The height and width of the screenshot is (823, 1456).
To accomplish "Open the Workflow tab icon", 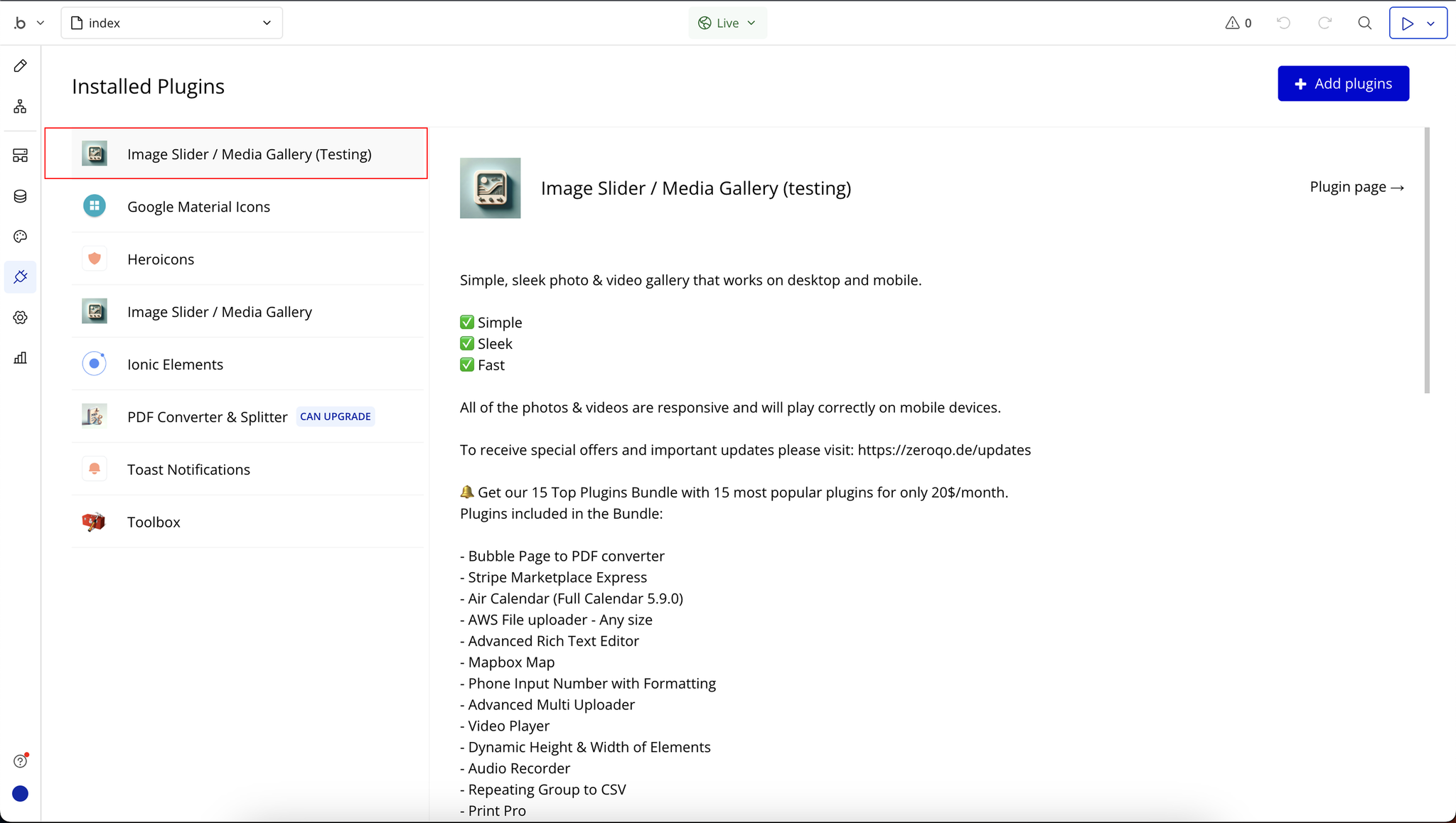I will click(x=21, y=107).
